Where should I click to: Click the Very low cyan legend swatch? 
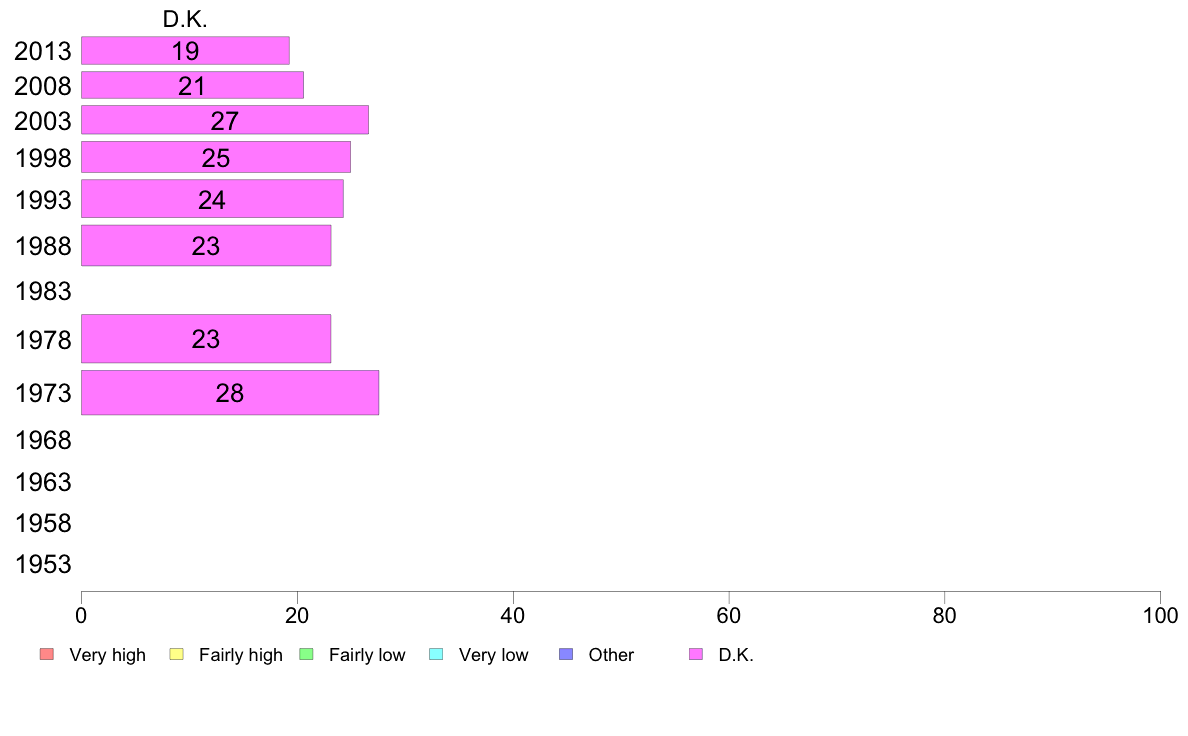pos(436,654)
